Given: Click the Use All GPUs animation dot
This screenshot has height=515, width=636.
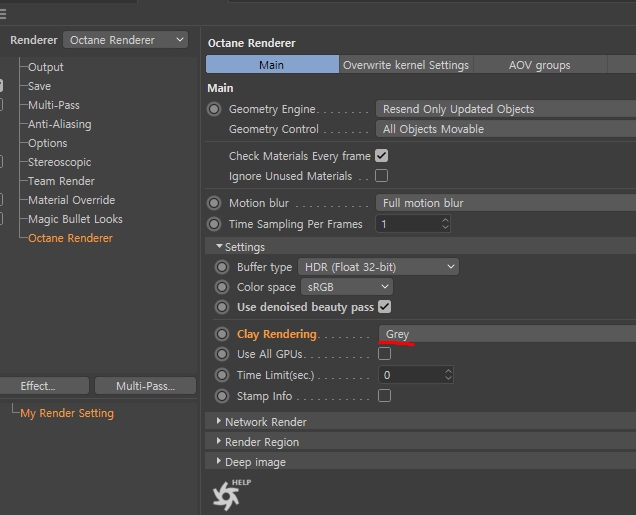Looking at the screenshot, I should point(222,354).
